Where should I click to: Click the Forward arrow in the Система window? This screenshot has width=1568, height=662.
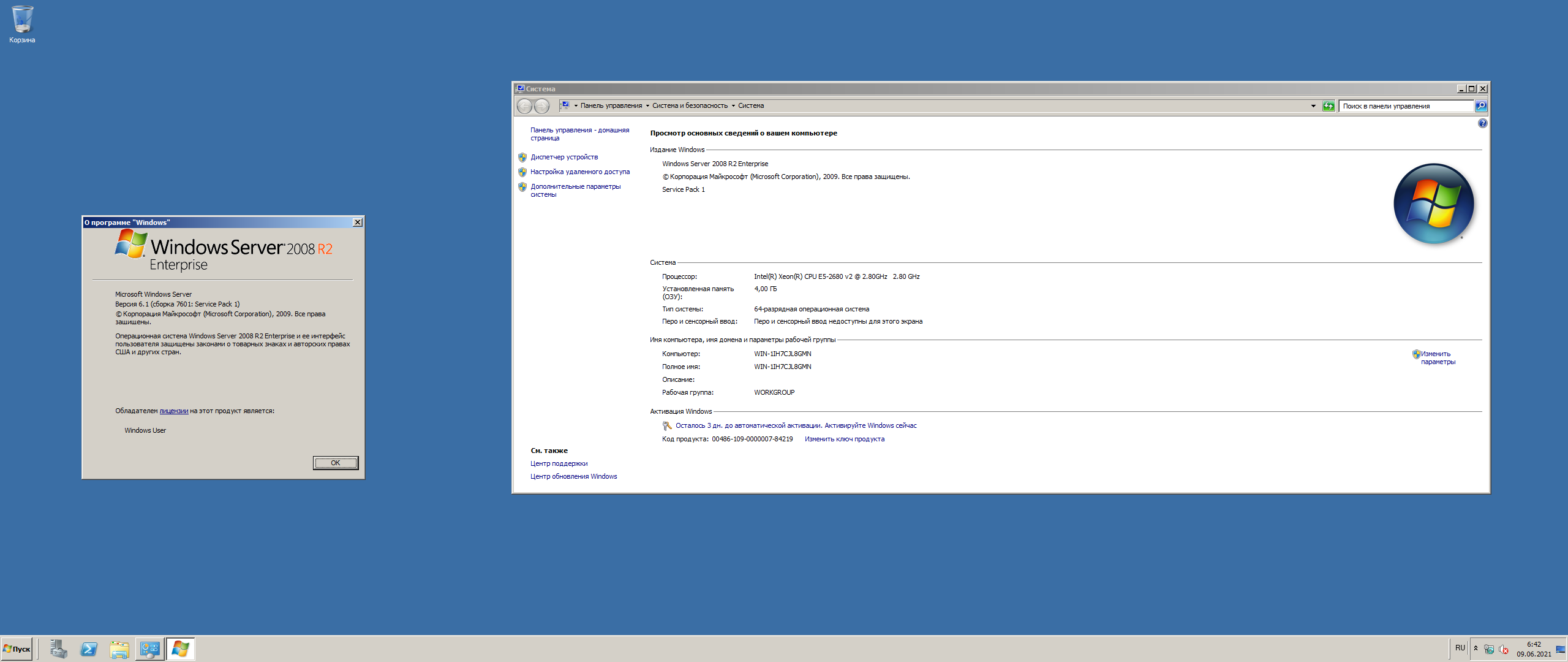(x=542, y=106)
